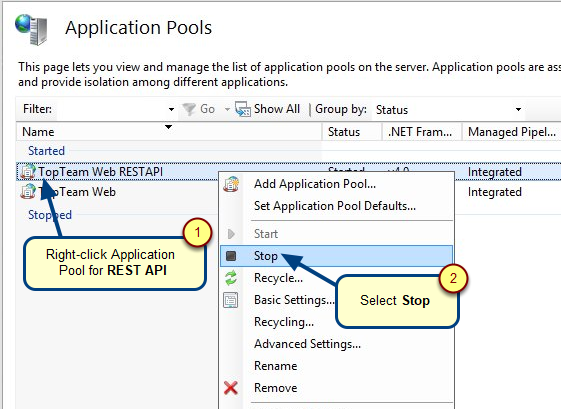Click the Application Pools server globe icon

click(x=31, y=29)
